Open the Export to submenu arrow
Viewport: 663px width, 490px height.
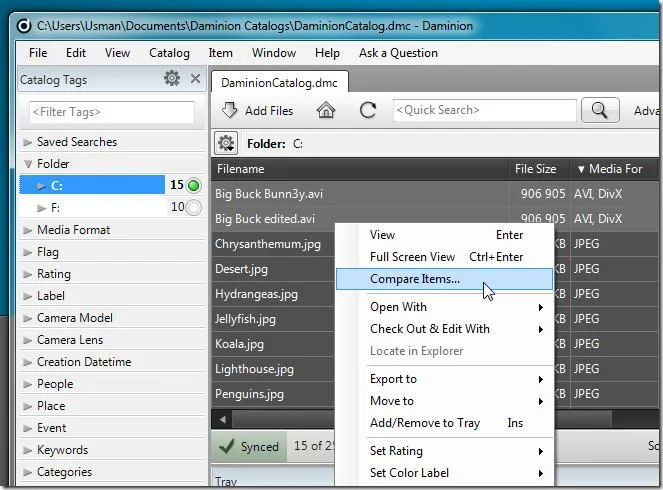tap(540, 379)
